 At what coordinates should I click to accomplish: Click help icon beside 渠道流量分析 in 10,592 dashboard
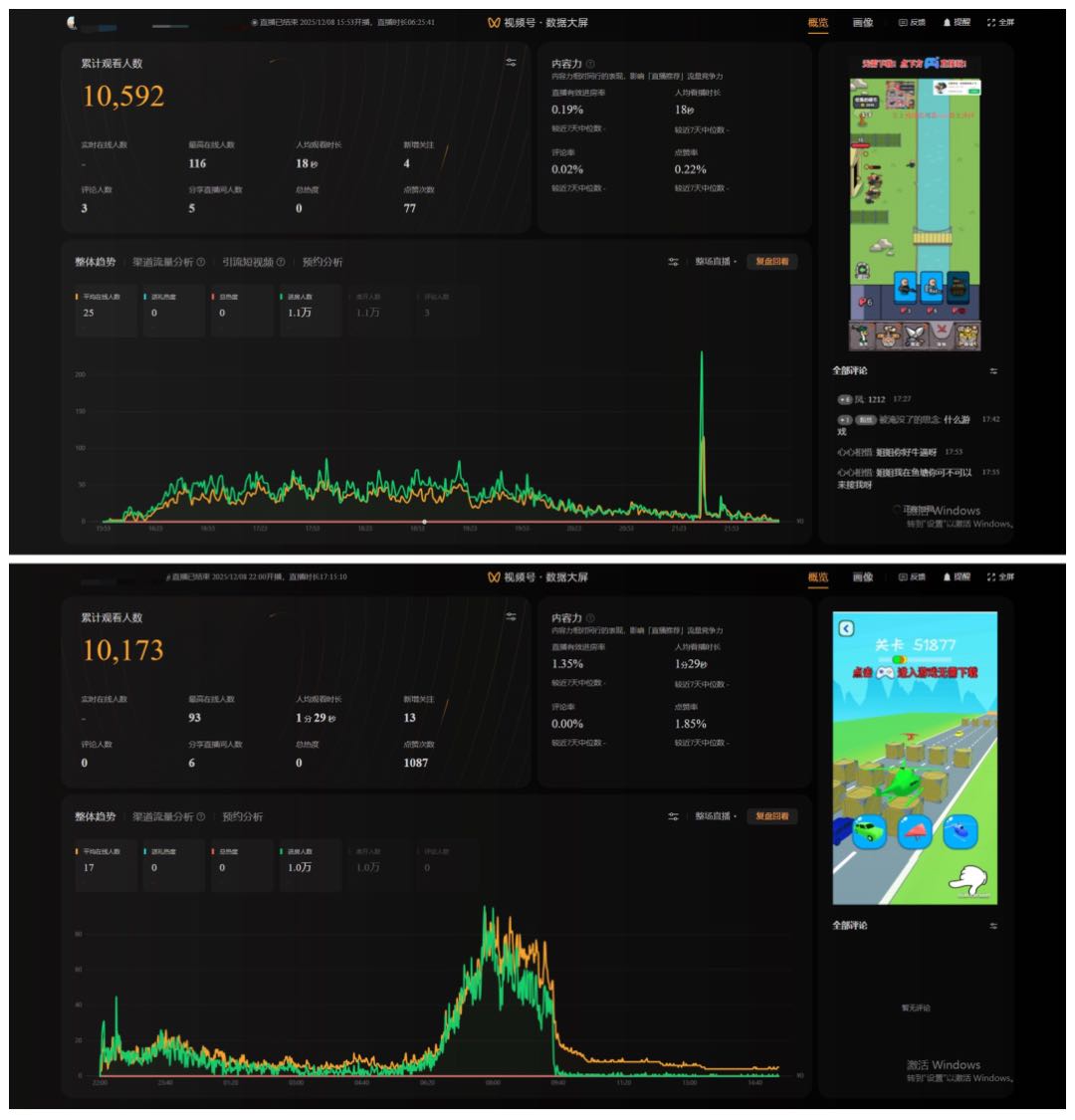point(201,262)
